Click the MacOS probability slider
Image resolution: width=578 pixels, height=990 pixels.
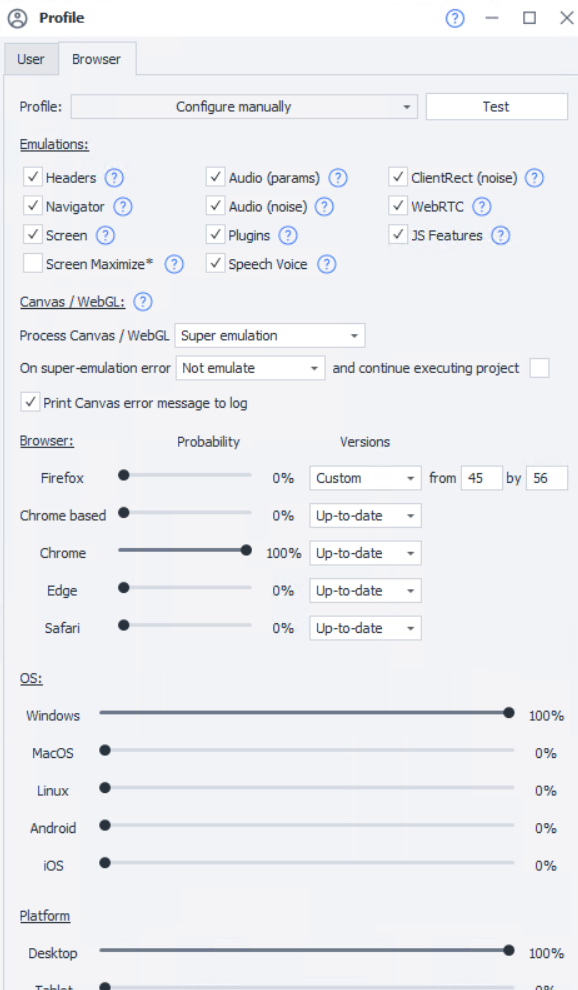coord(307,751)
